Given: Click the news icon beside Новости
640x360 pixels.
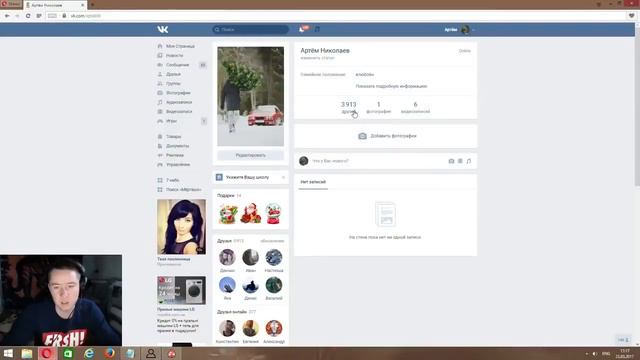Looking at the screenshot, I should [x=160, y=56].
